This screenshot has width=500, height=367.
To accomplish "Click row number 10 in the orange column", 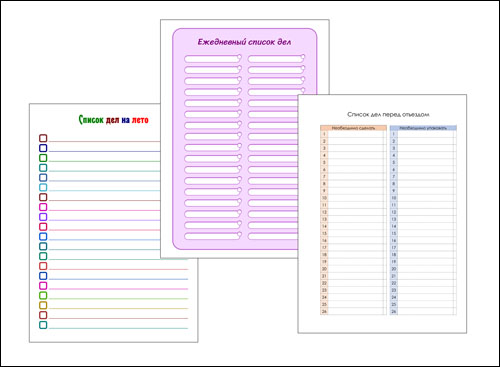I will click(324, 198).
